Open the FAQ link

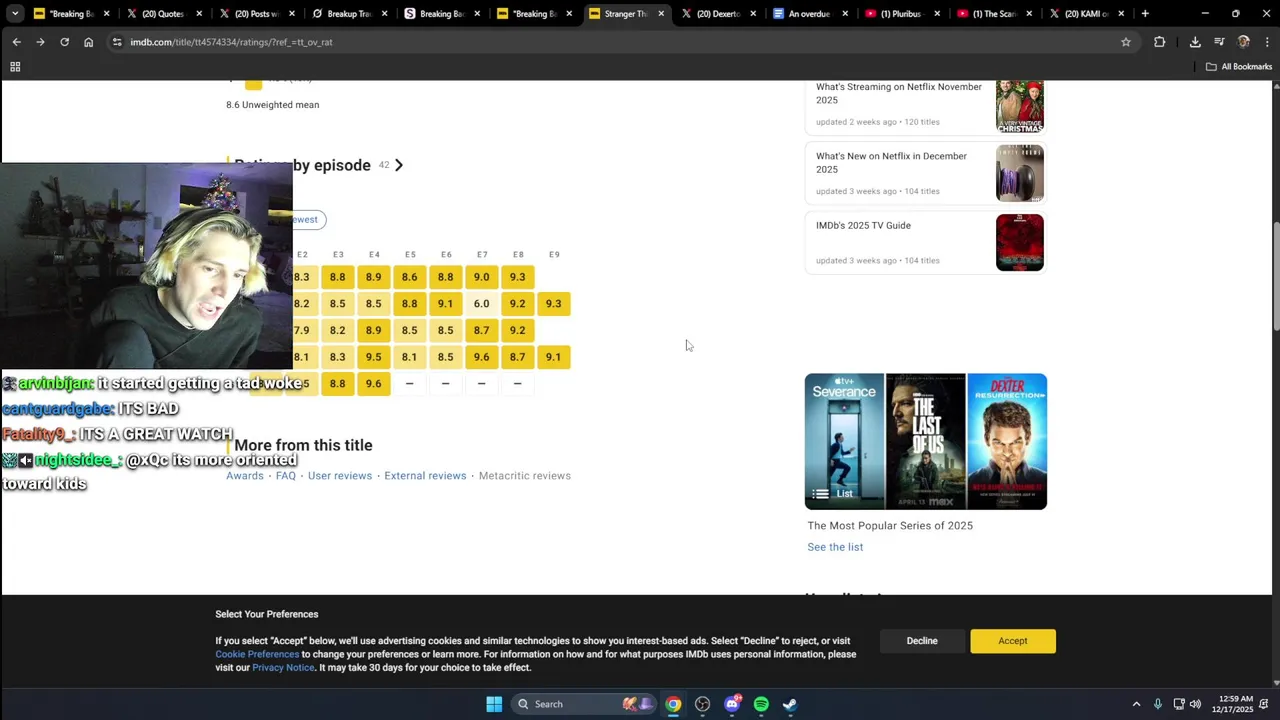click(285, 476)
